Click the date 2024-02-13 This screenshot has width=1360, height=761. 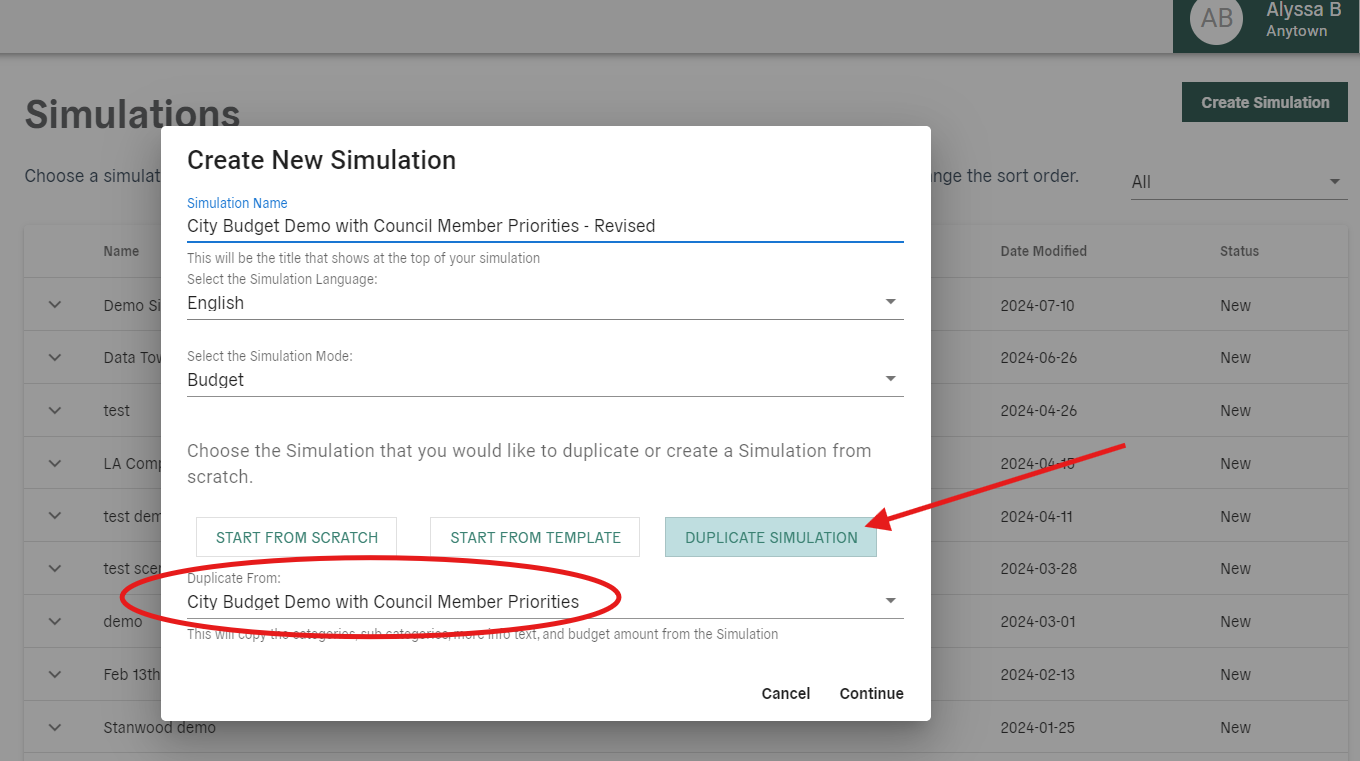1037,674
